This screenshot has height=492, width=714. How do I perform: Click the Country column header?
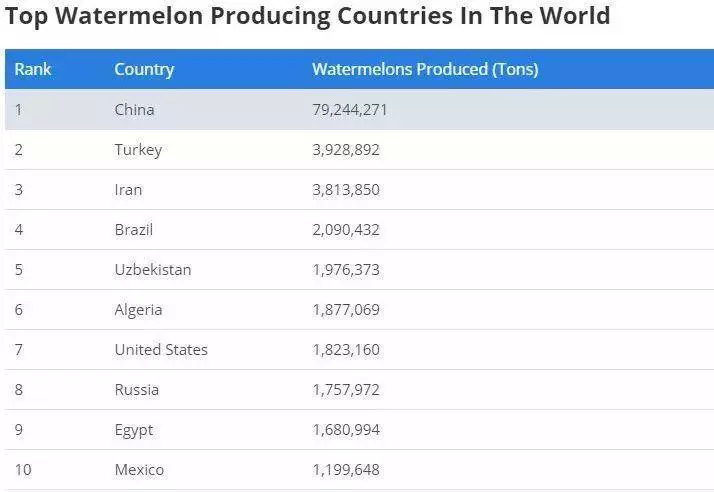tap(144, 70)
